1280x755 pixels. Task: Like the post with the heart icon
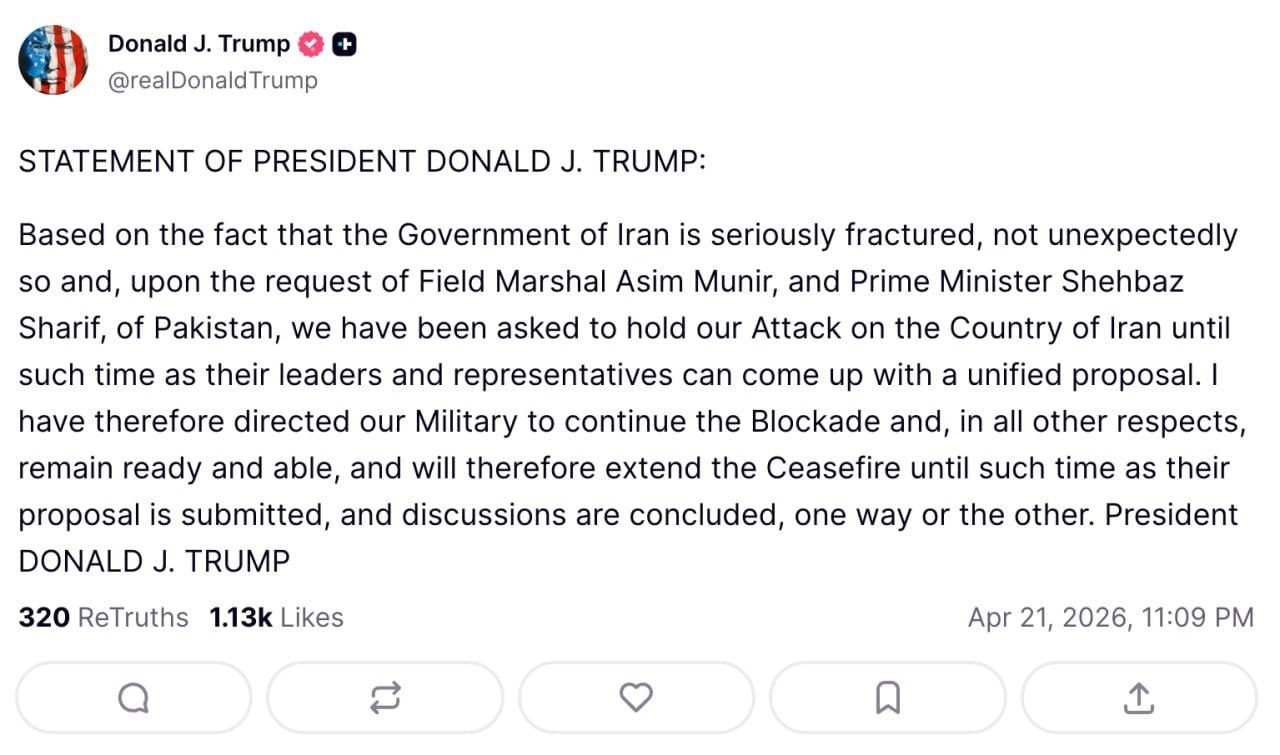coord(636,697)
